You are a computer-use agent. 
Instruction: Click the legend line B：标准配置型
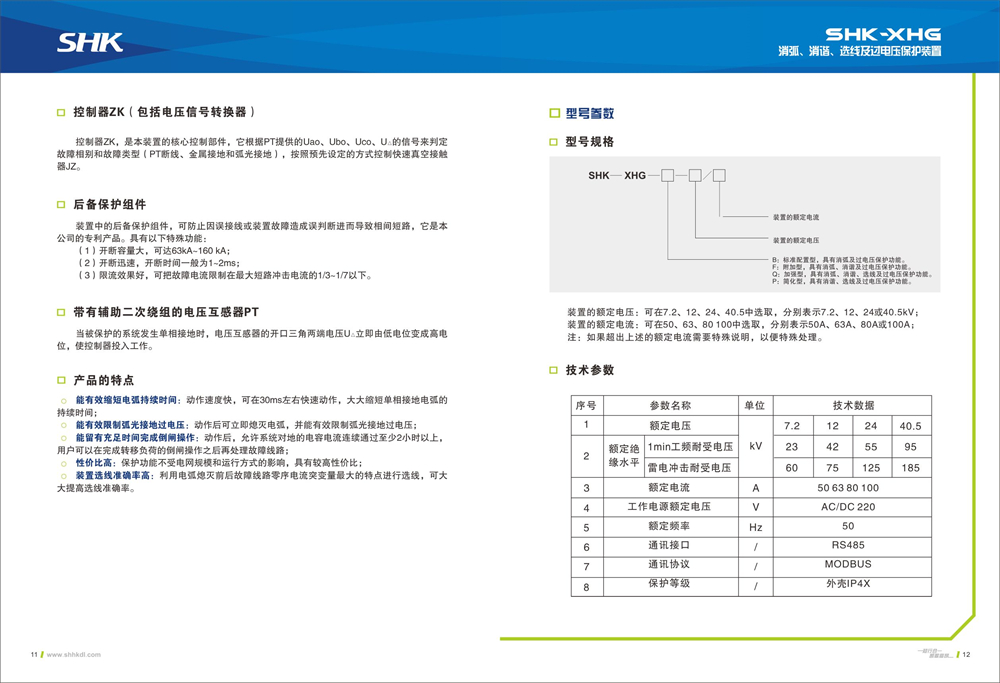839,260
